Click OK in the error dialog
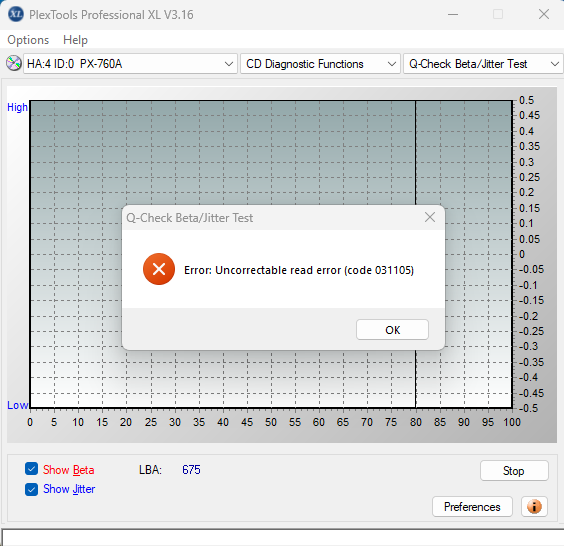564x546 pixels. coord(392,329)
